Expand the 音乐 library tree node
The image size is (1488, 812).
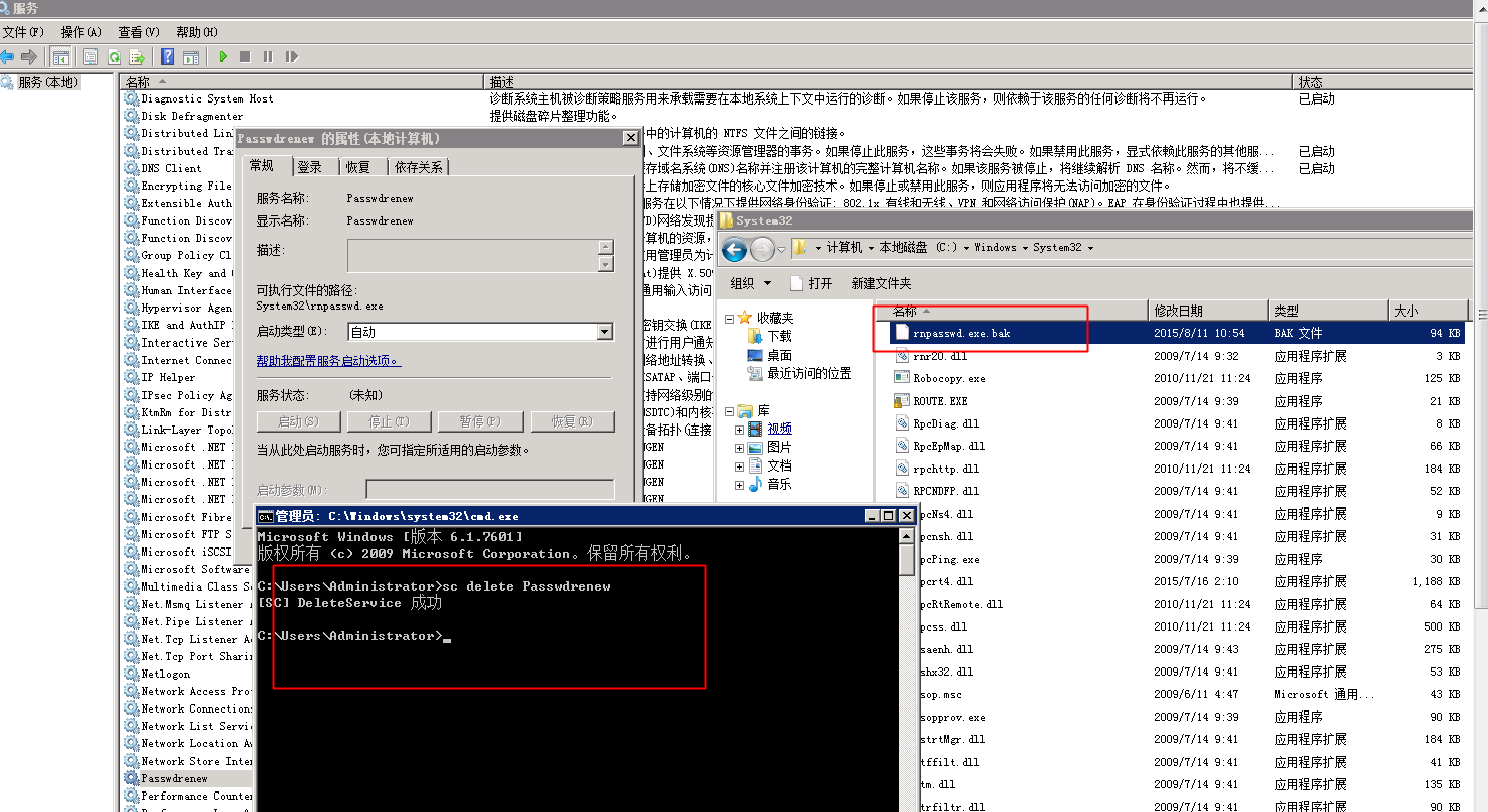click(x=740, y=485)
